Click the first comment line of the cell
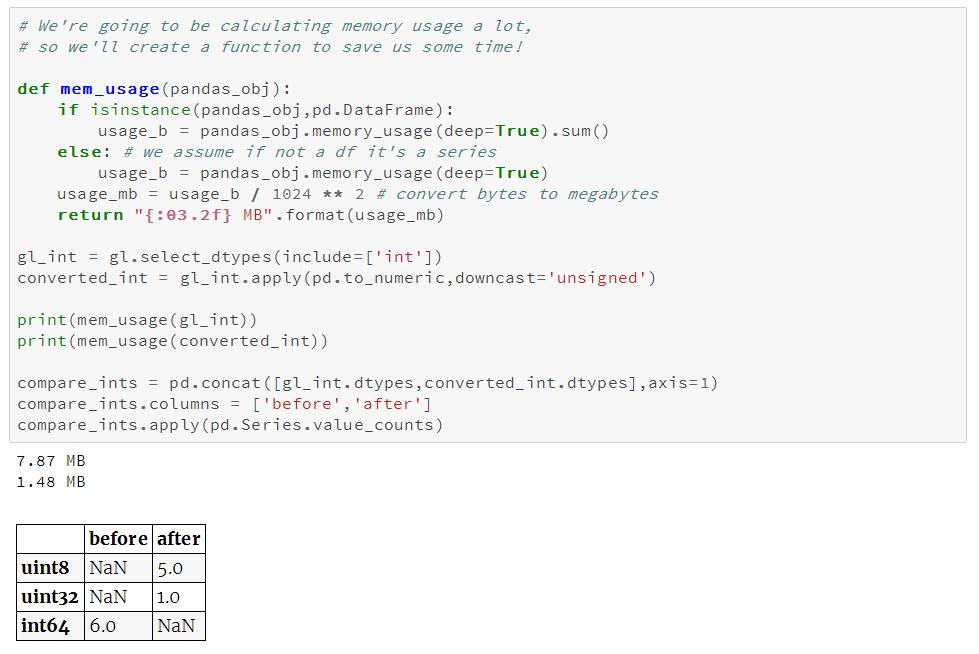Screen dimensions: 979x654 [x=275, y=26]
